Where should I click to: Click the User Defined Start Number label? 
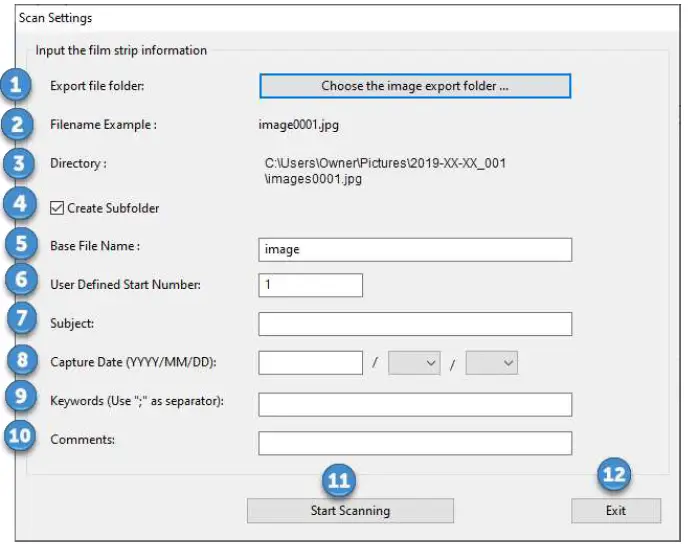[x=125, y=285]
